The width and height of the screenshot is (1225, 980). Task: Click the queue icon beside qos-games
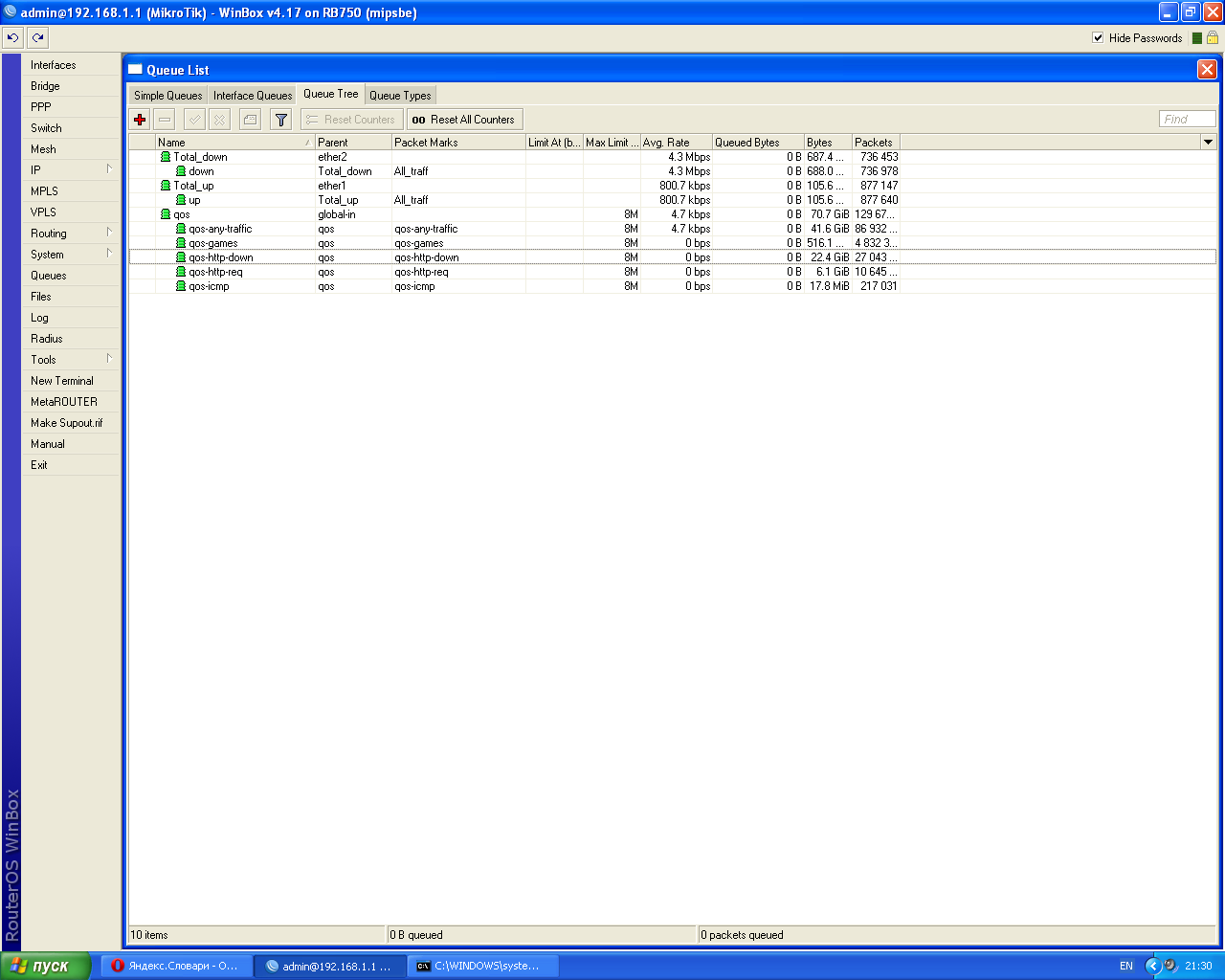click(x=181, y=243)
